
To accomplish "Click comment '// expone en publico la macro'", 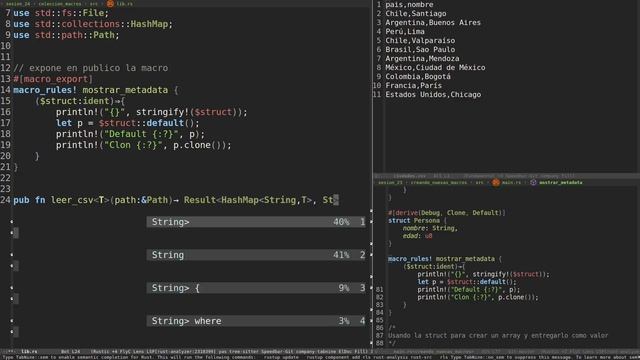I will click(91, 68).
